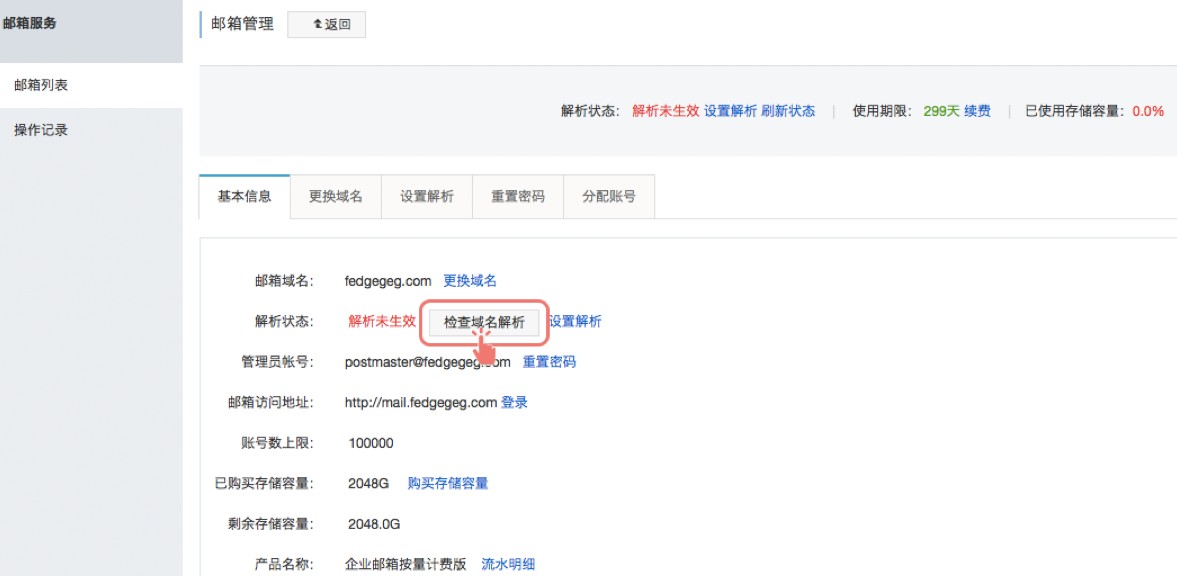Viewport: 1177px width, 576px height.
Task: Select the 基本信息 tab
Action: pyautogui.click(x=244, y=197)
